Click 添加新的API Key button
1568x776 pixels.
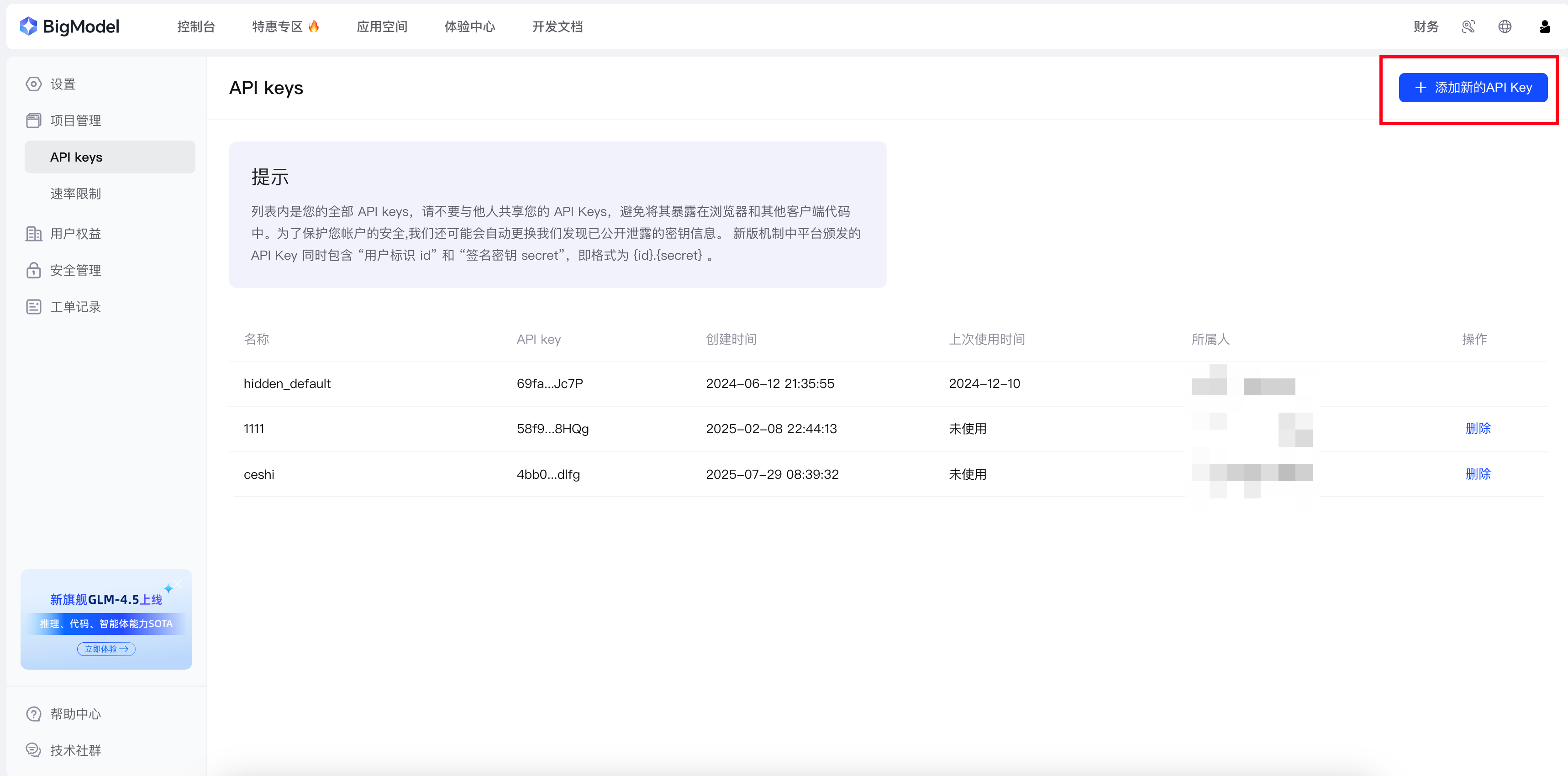click(x=1473, y=88)
